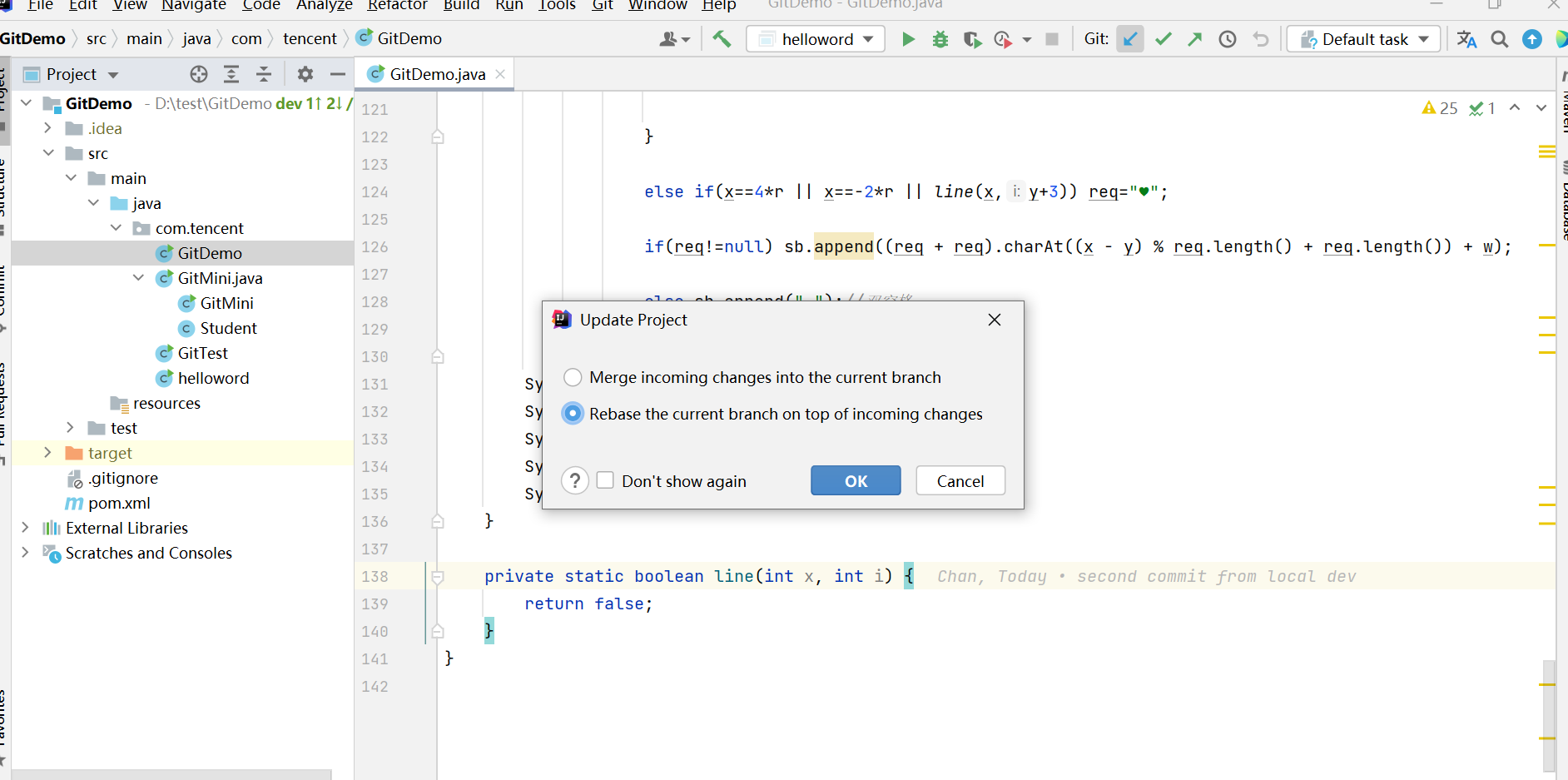Image resolution: width=1568 pixels, height=780 pixels.
Task: Click help question mark in Update Project dialog
Action: coord(575,481)
